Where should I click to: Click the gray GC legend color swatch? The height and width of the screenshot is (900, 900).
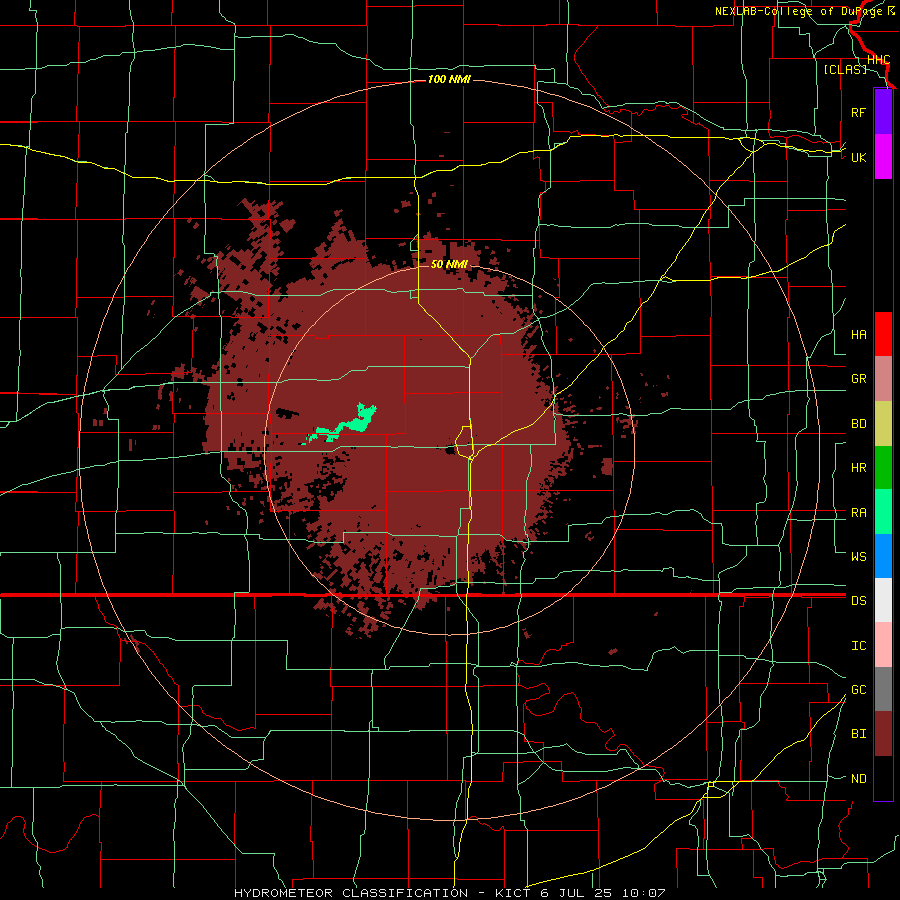coord(883,689)
